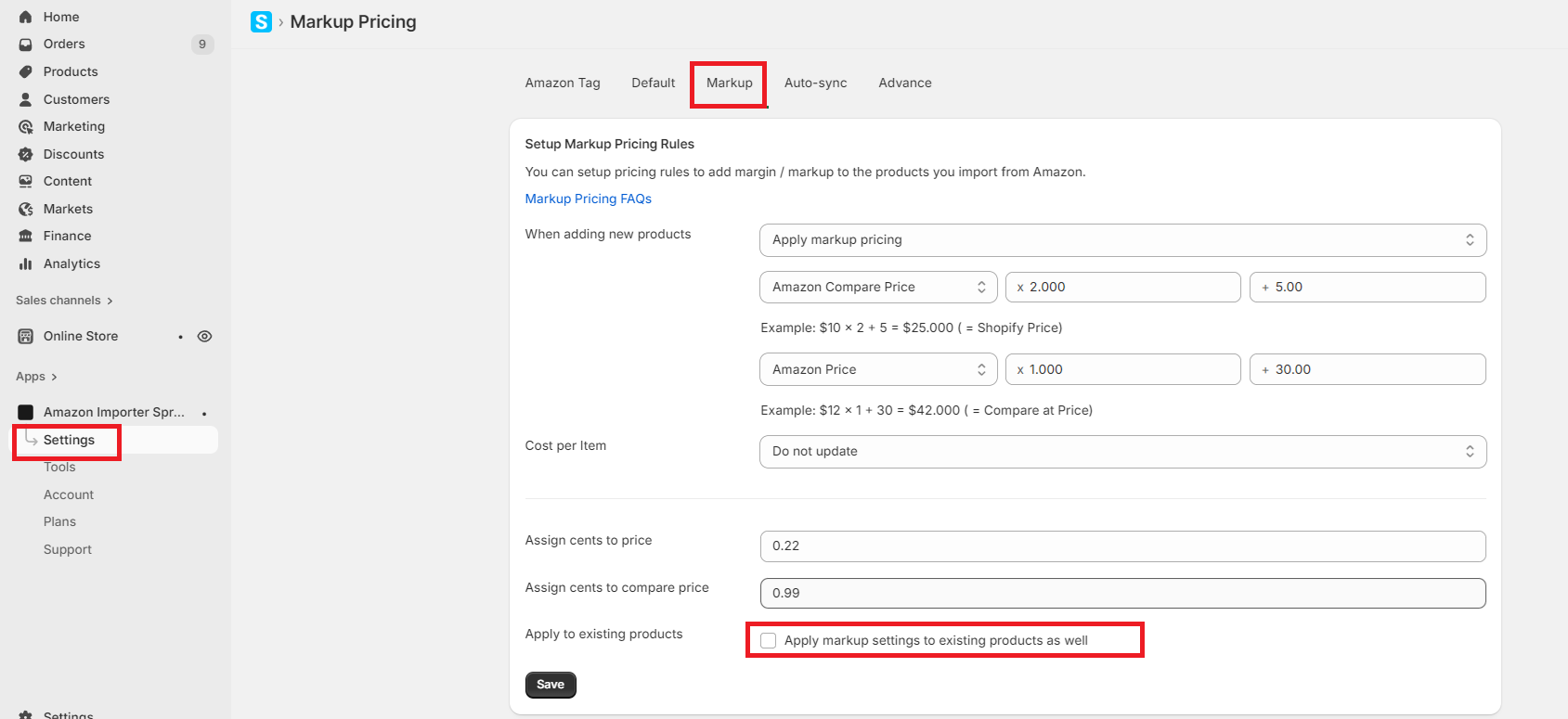This screenshot has height=719, width=1568.
Task: Open Amazon Importer Spr... app entry
Action: point(114,412)
